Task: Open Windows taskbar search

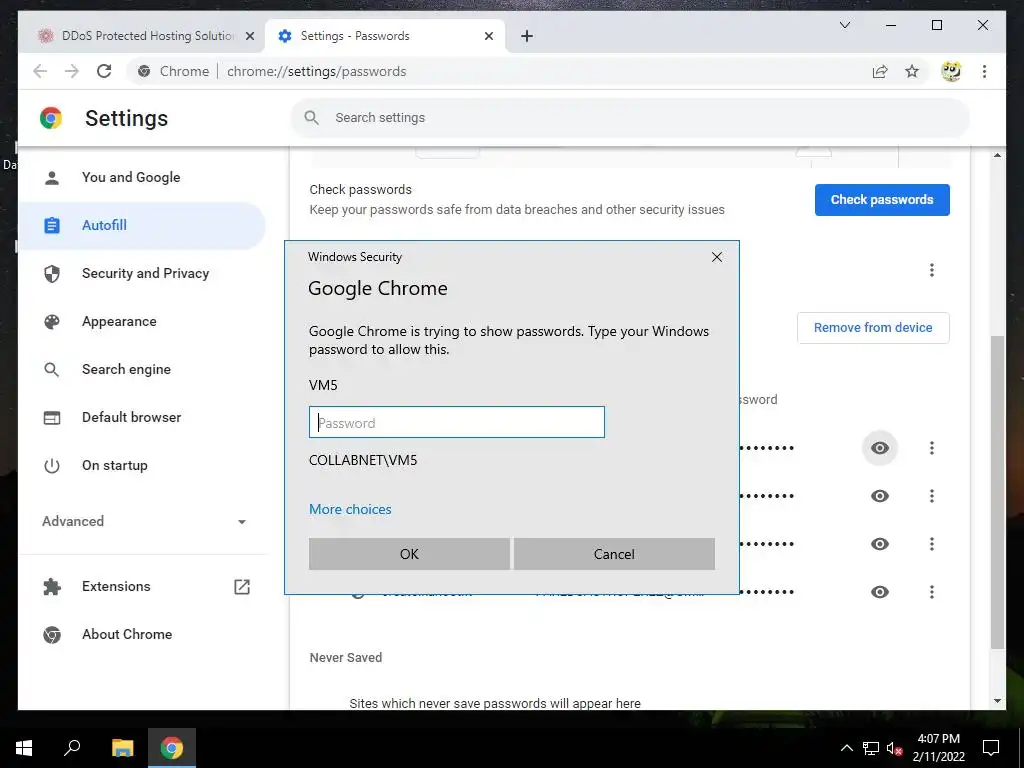Action: coord(72,748)
